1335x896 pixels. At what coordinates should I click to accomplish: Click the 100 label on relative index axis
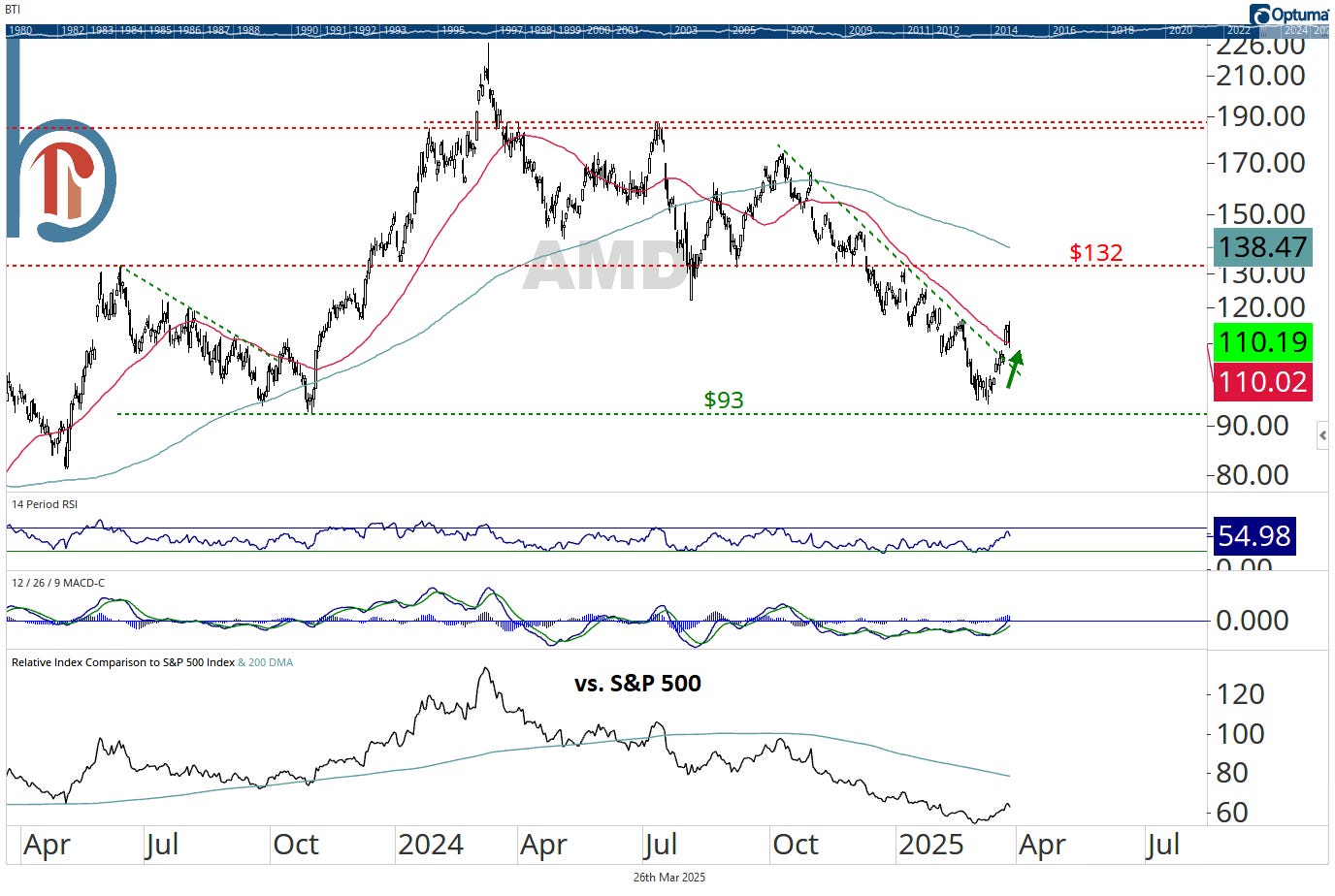[1241, 734]
